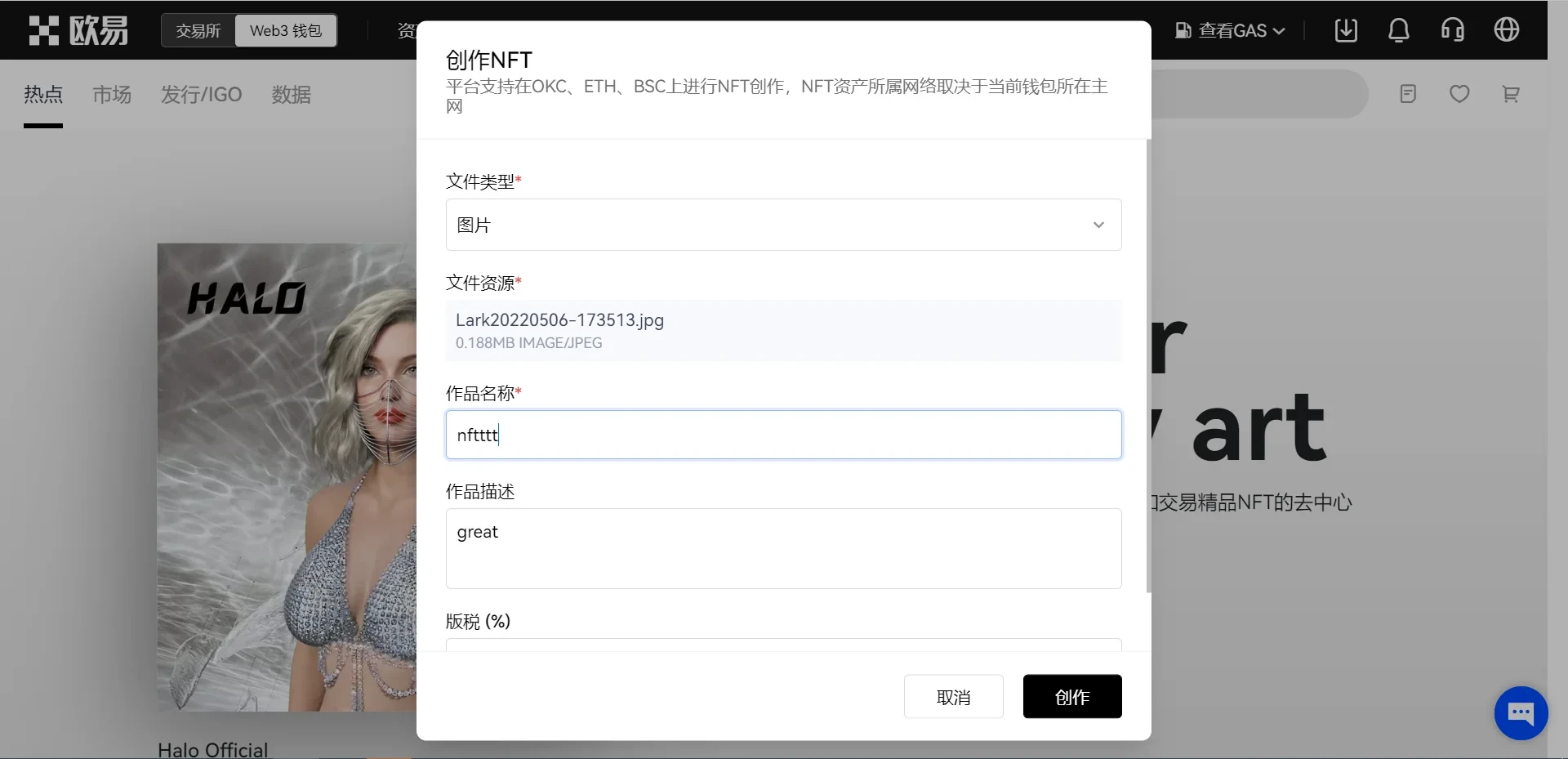1568x759 pixels.
Task: Click the headset support icon
Action: (x=1452, y=30)
